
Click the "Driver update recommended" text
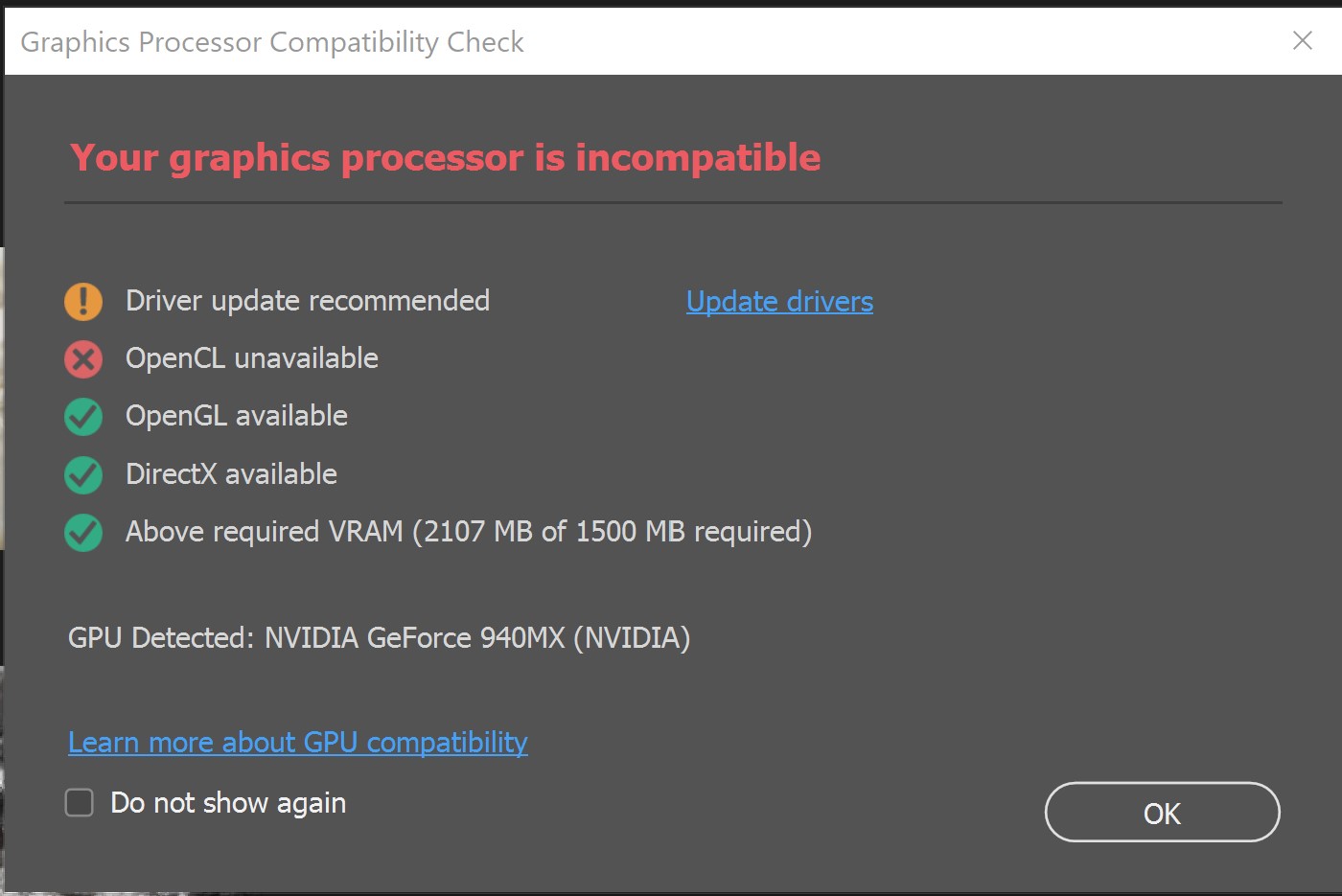click(308, 301)
